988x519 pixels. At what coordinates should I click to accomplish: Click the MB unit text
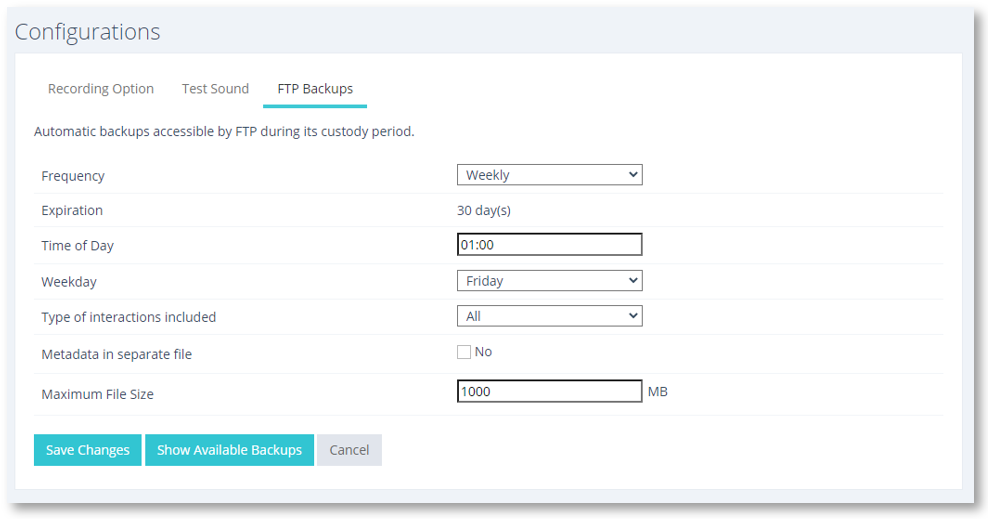pyautogui.click(x=658, y=392)
